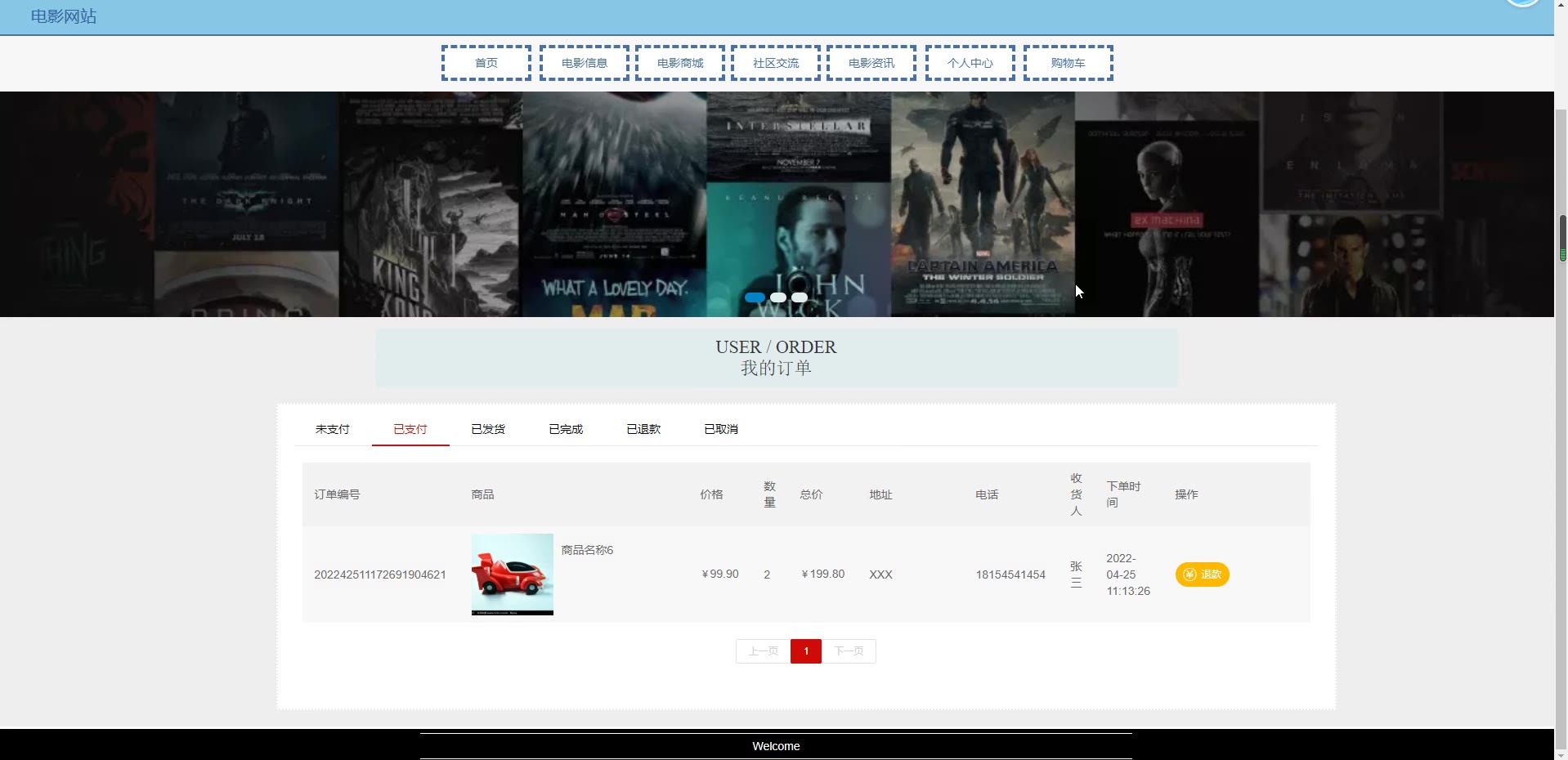Click the Welcome footer text
This screenshot has height=760, width=1568.
(x=776, y=746)
